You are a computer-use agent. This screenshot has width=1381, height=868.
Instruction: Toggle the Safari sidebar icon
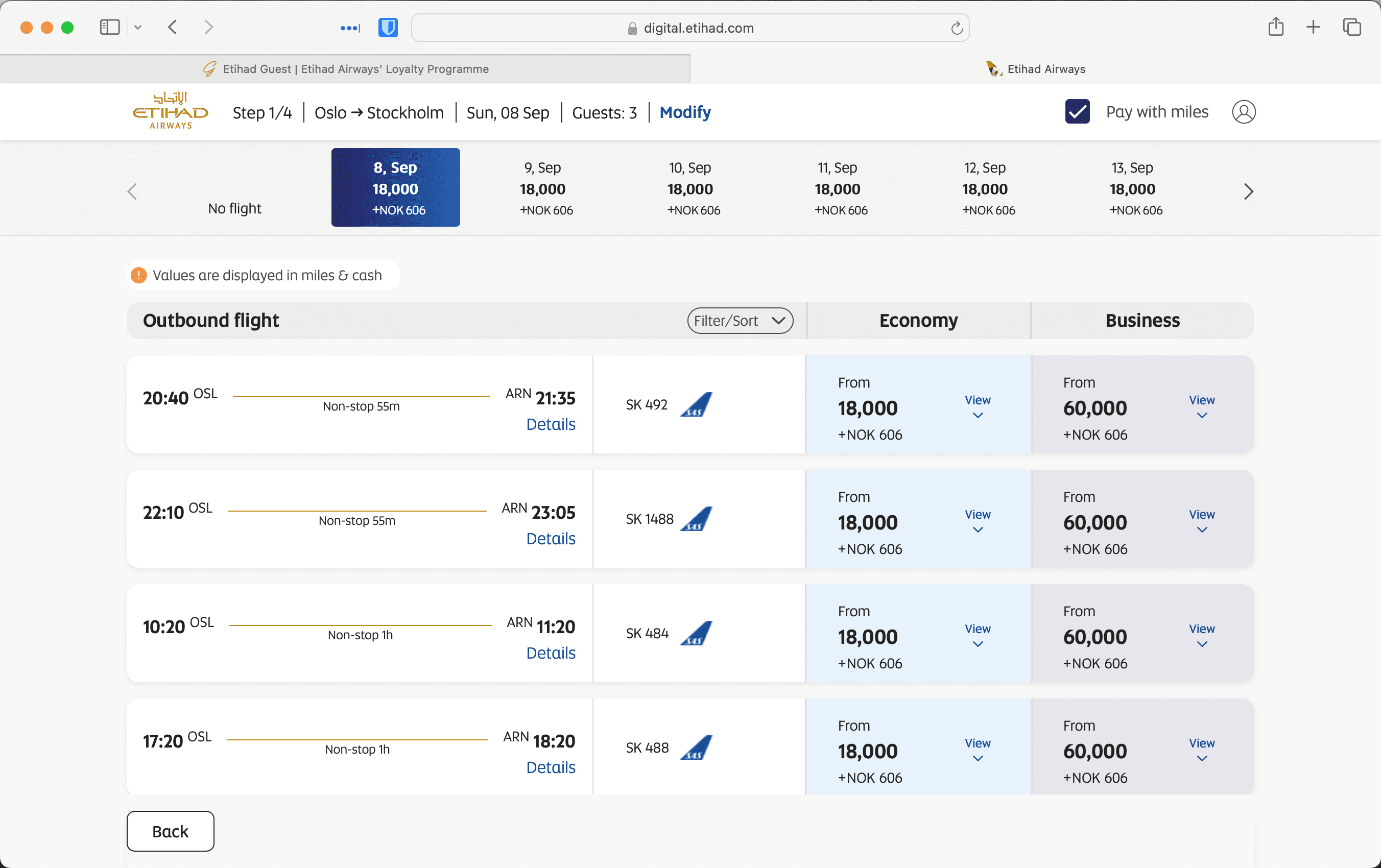tap(109, 28)
